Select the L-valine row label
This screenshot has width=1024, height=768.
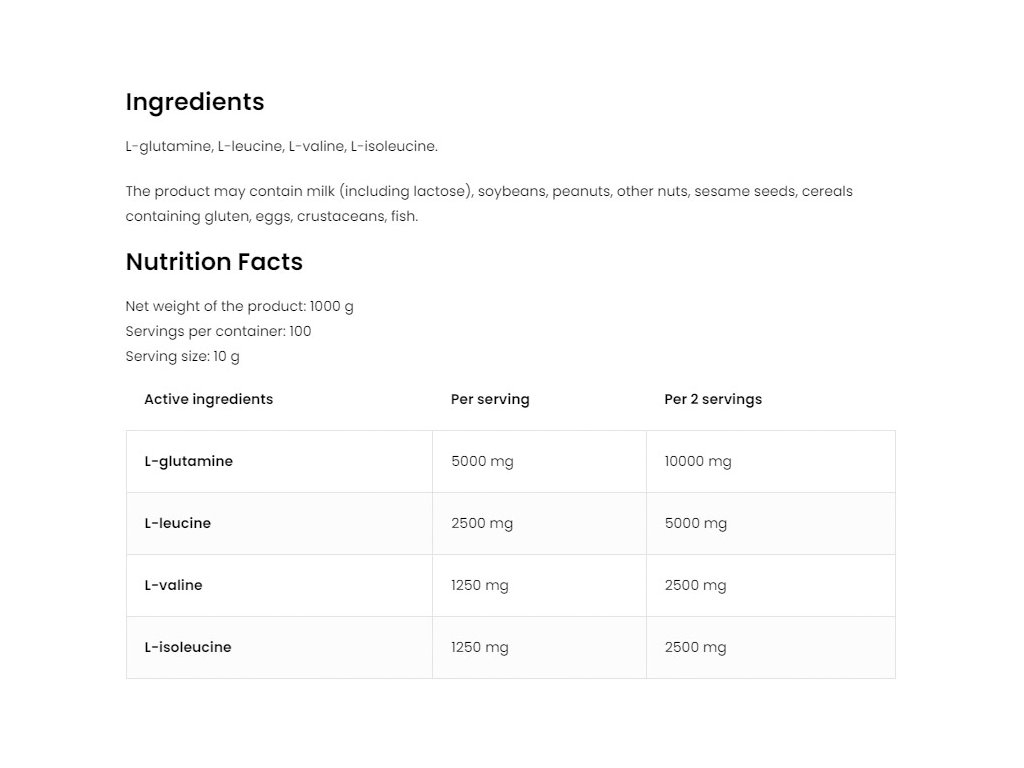pyautogui.click(x=173, y=585)
